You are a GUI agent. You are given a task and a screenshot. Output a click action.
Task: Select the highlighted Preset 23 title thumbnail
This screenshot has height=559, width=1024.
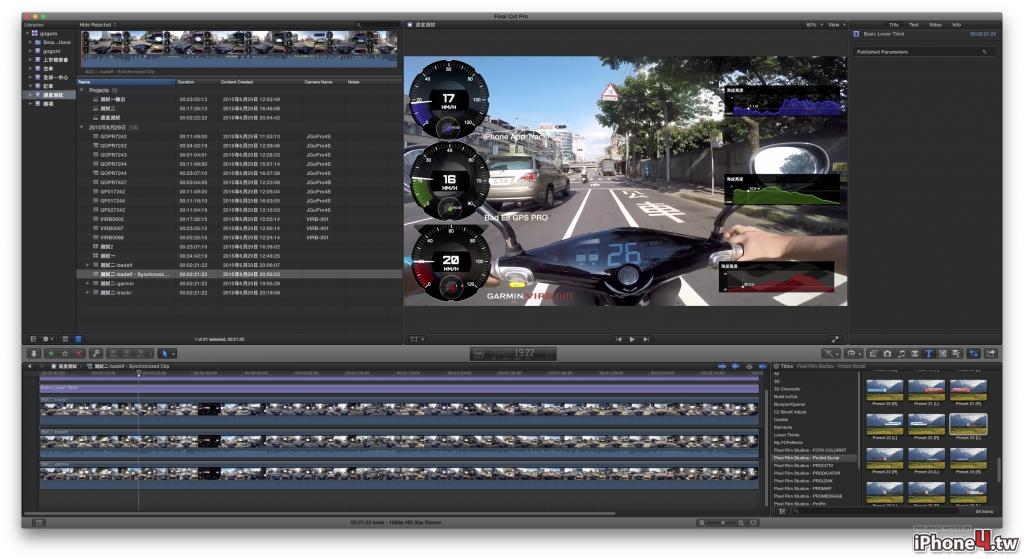968,425
